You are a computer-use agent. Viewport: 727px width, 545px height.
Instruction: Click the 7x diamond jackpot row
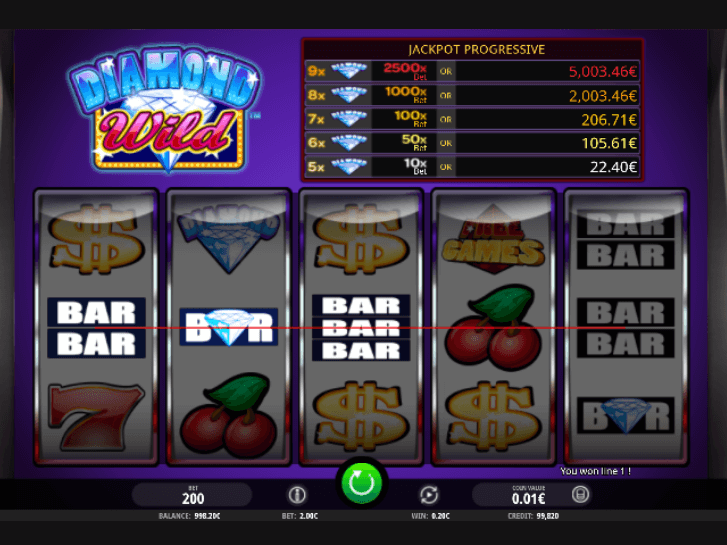point(472,119)
